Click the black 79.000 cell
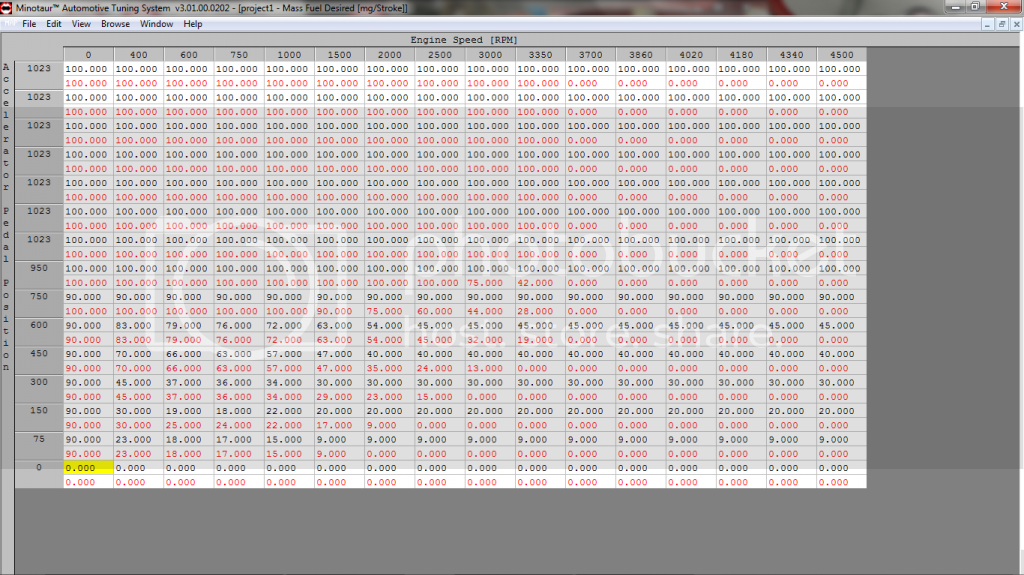 [189, 325]
